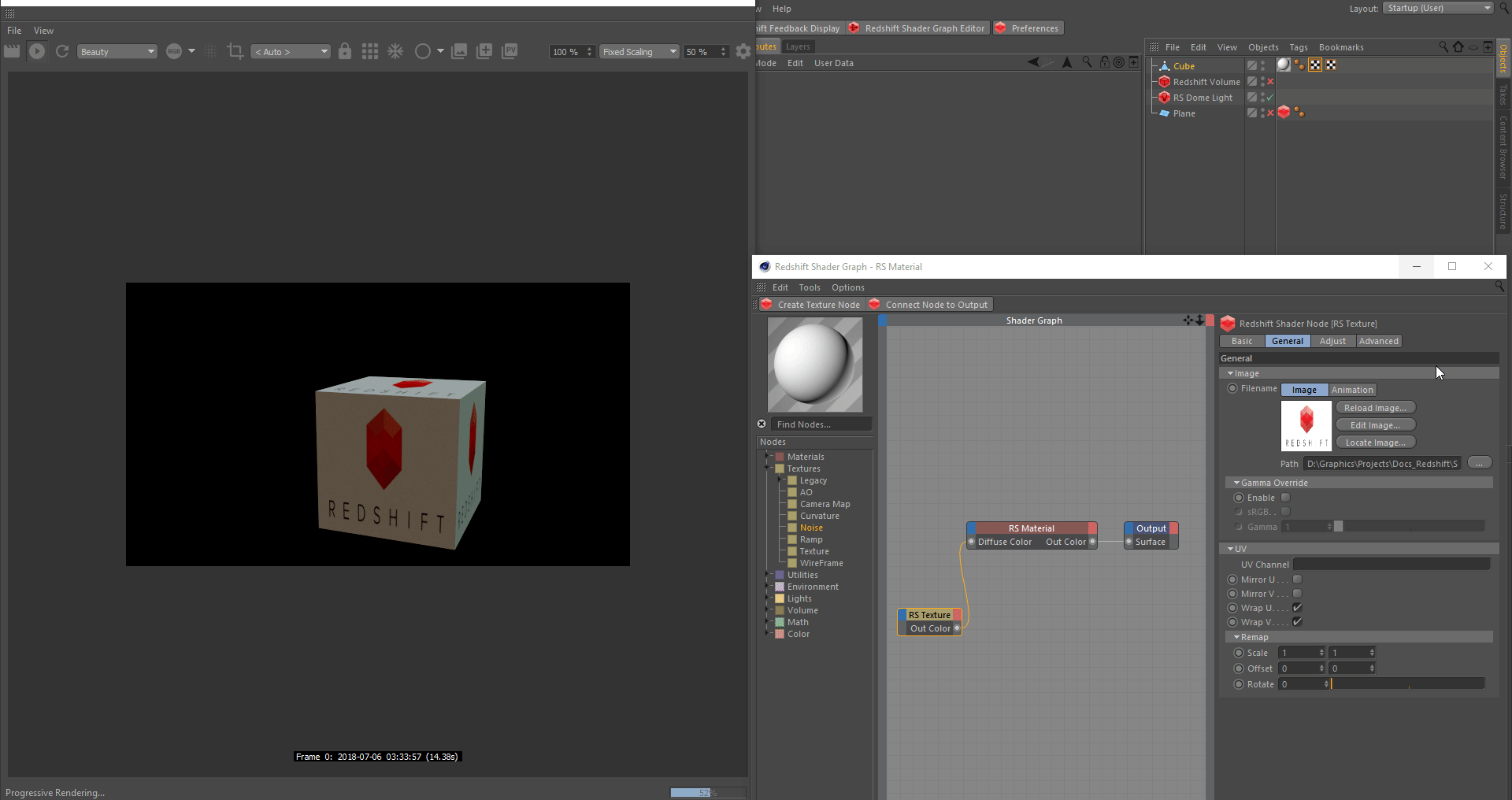Open the Beauty AOV dropdown
Viewport: 1512px width, 800px height.
117,52
